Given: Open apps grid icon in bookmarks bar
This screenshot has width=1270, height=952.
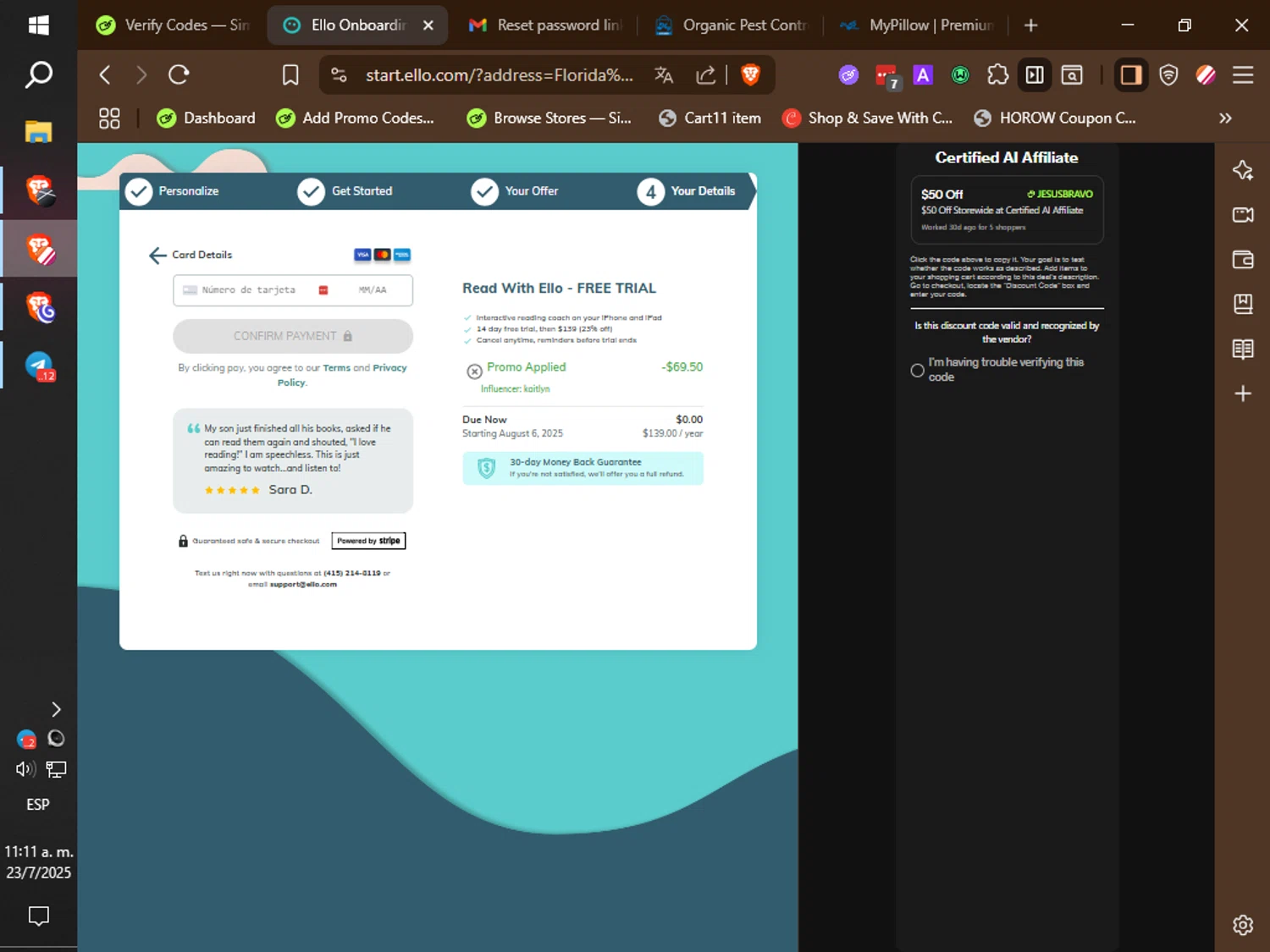Looking at the screenshot, I should (109, 118).
